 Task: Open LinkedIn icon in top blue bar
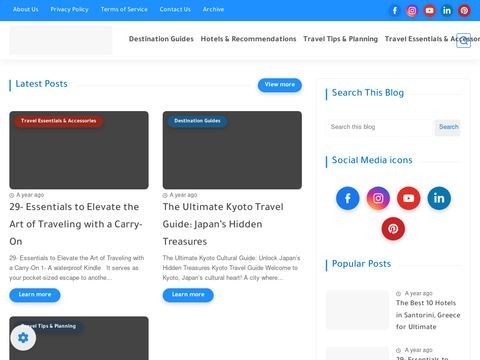tap(447, 11)
